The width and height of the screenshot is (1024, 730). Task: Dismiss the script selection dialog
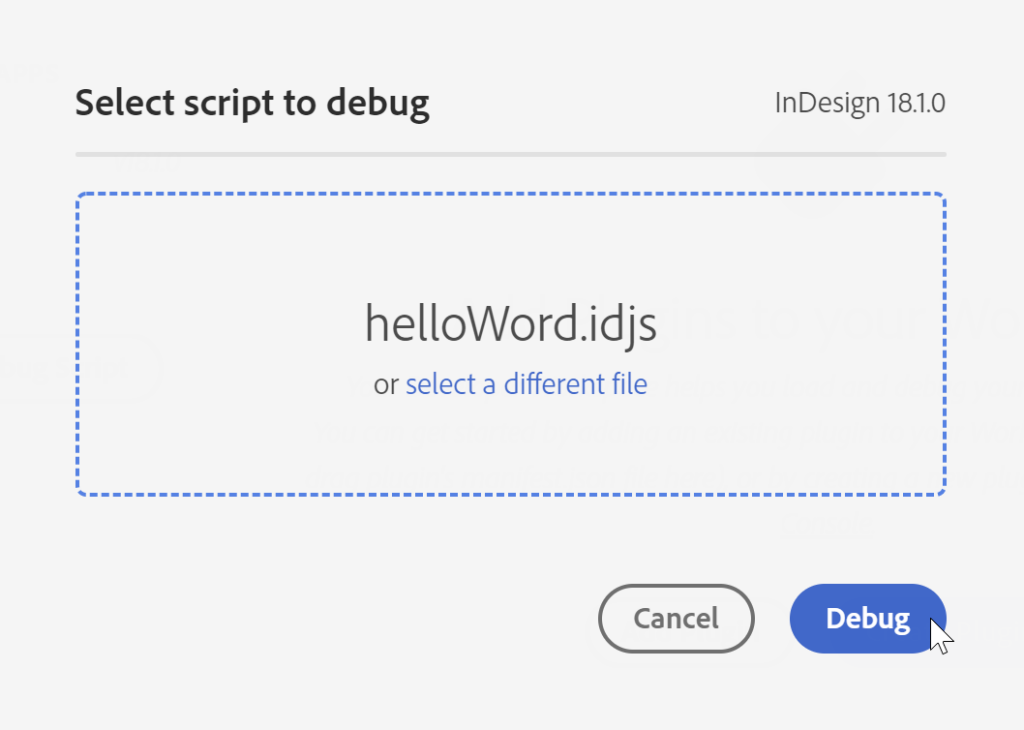click(676, 618)
